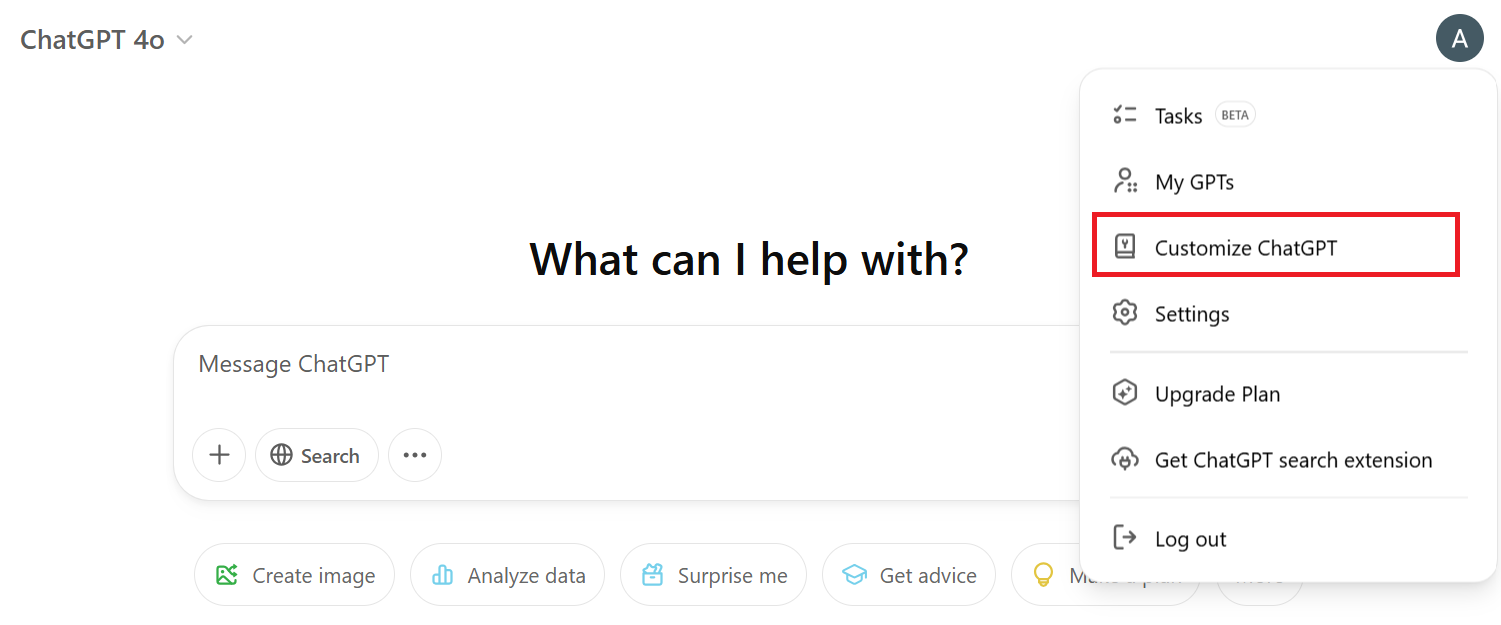The width and height of the screenshot is (1501, 625).
Task: Click the Make a plan lightbulb icon
Action: pyautogui.click(x=1044, y=574)
